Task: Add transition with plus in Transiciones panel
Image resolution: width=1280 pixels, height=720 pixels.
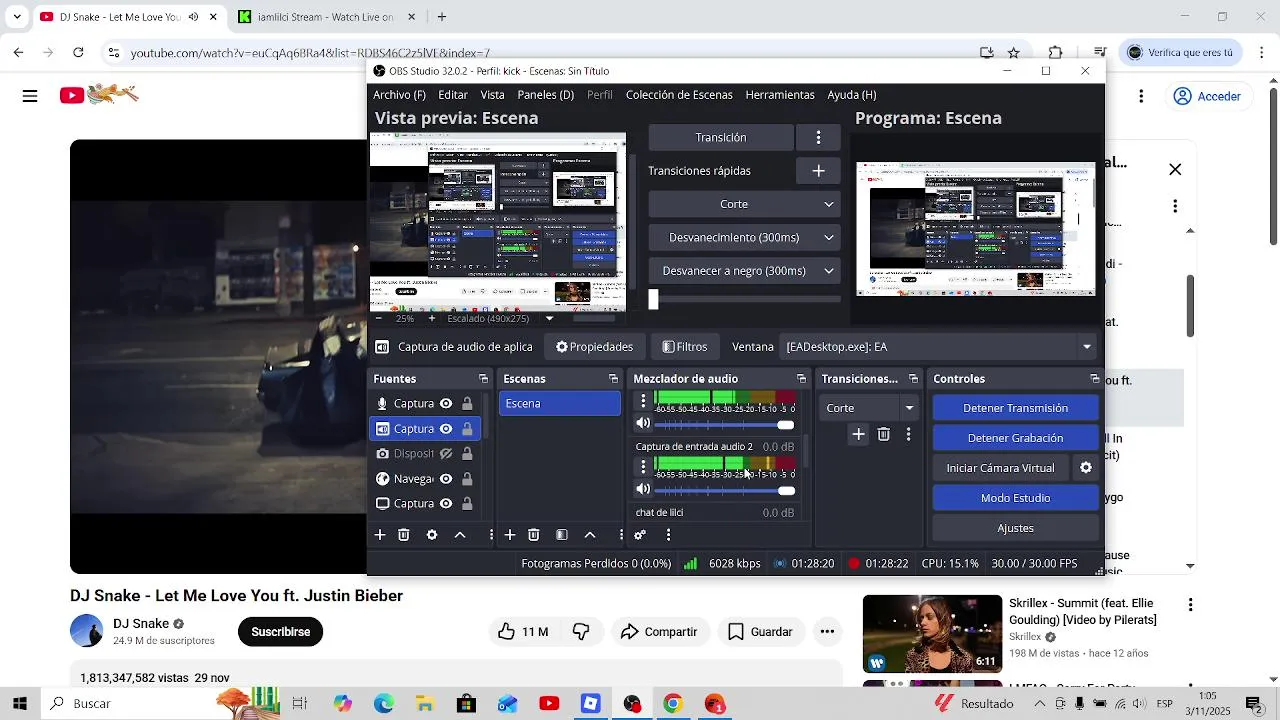Action: coord(858,434)
